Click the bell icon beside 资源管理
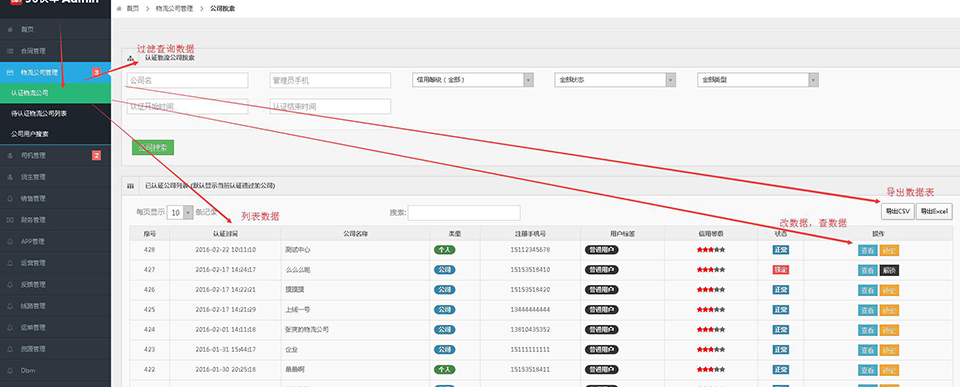The height and width of the screenshot is (387, 960). 10,348
